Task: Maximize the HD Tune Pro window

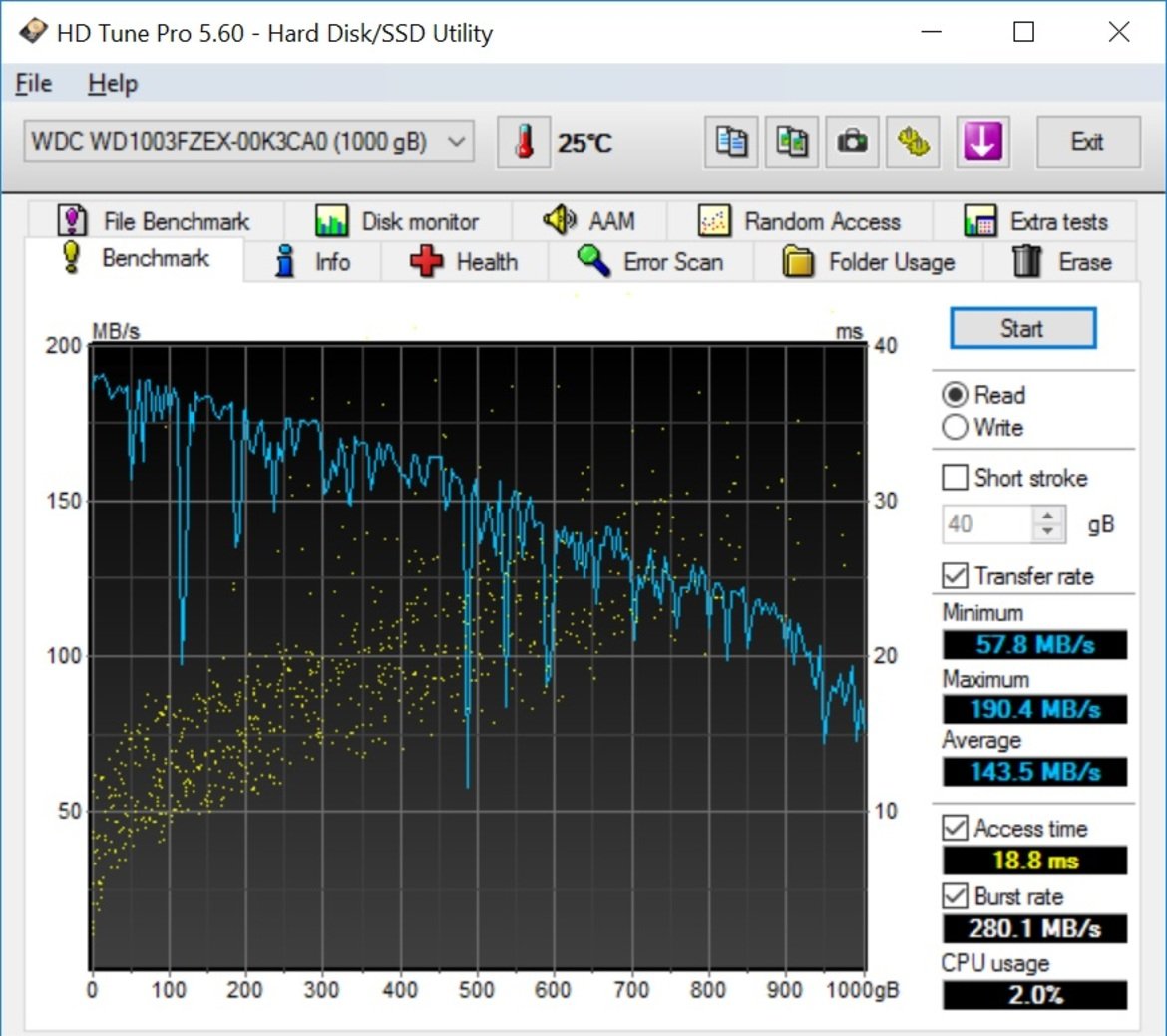Action: (x=1024, y=32)
